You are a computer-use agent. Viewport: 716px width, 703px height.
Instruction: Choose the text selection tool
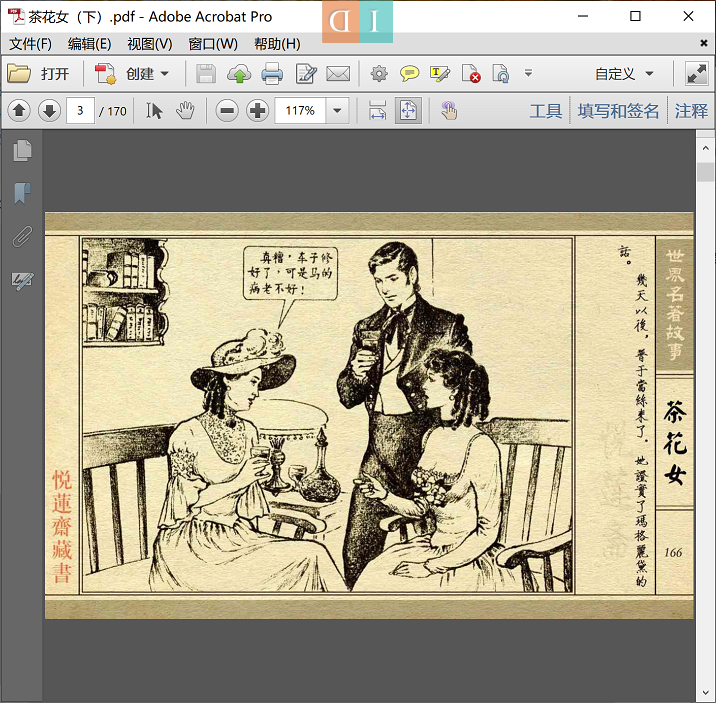point(154,110)
